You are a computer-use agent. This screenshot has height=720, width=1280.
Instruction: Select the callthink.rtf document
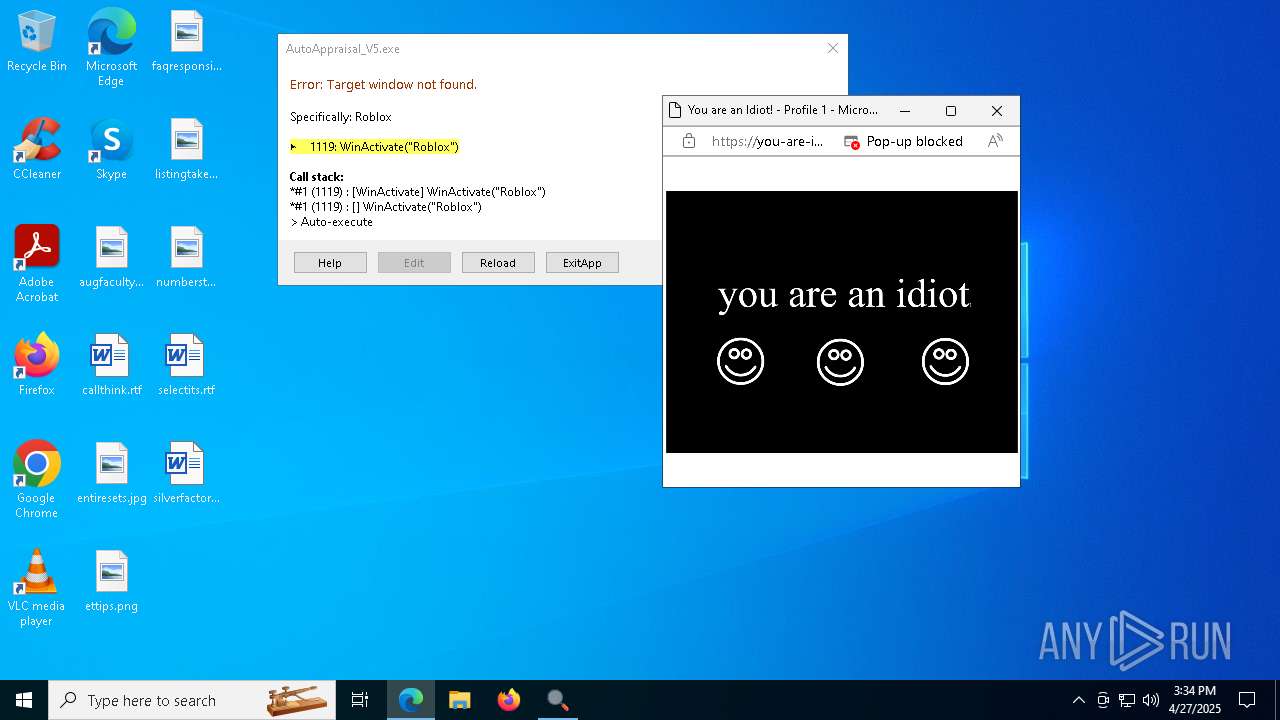(111, 366)
